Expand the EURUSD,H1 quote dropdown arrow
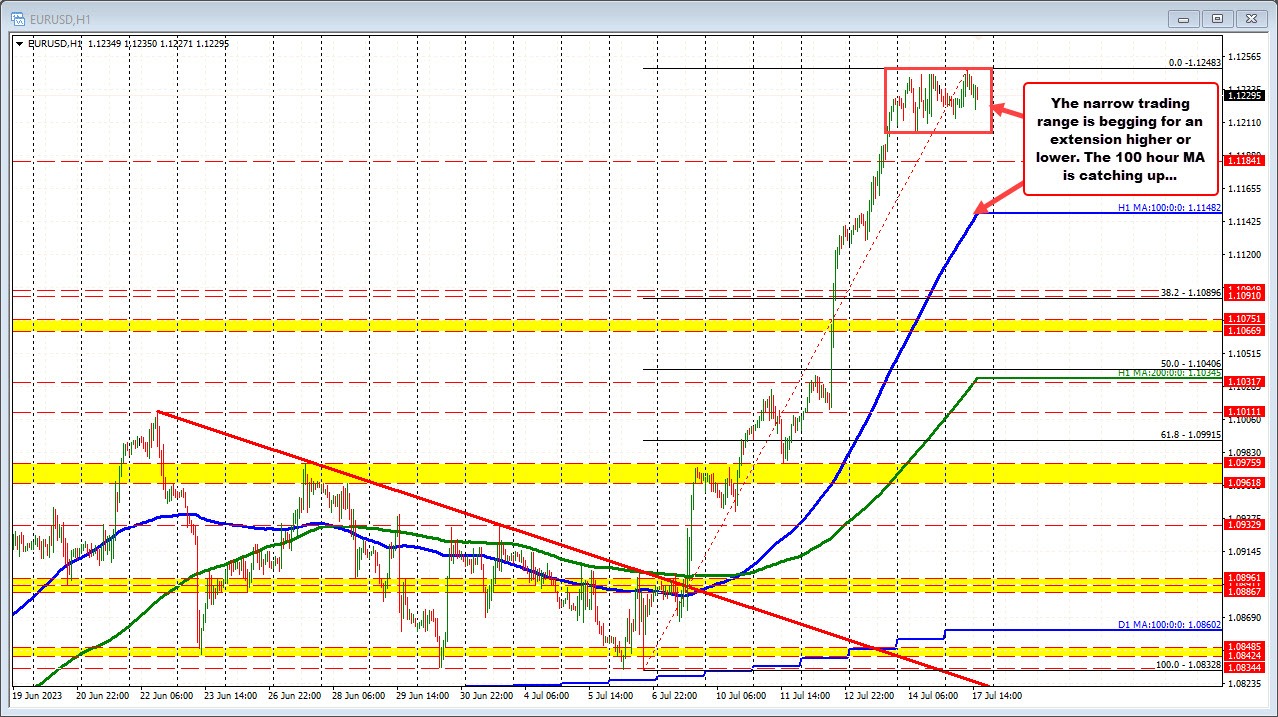Viewport: 1278px width, 717px height. pos(19,44)
